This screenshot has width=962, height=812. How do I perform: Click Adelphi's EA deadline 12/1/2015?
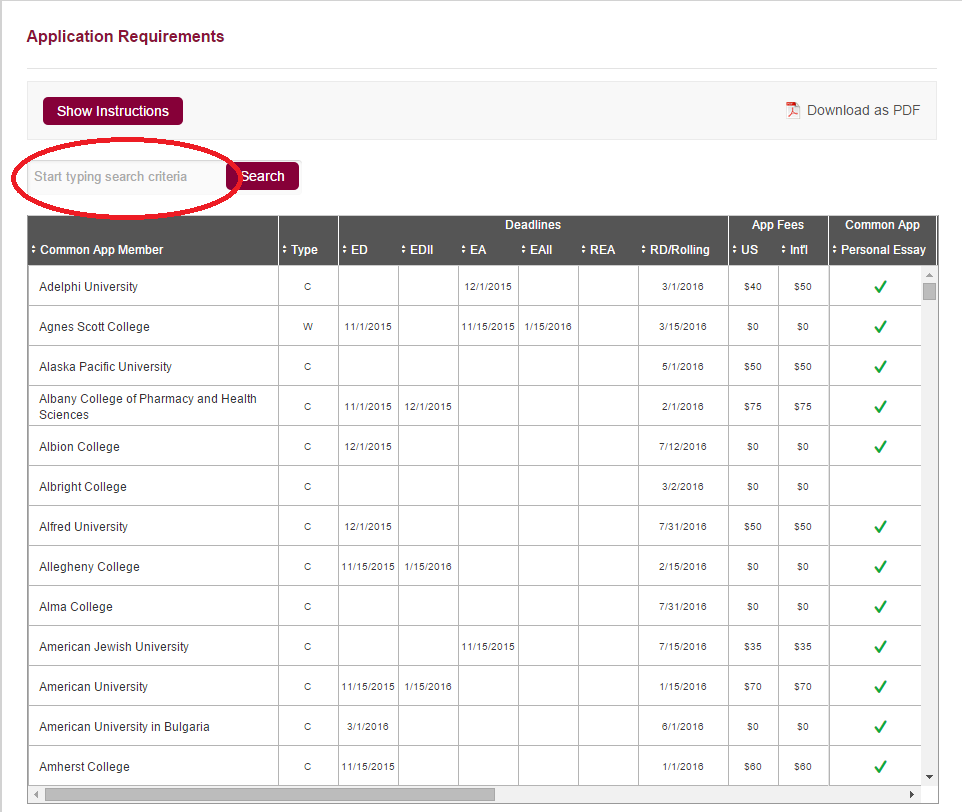coord(488,286)
